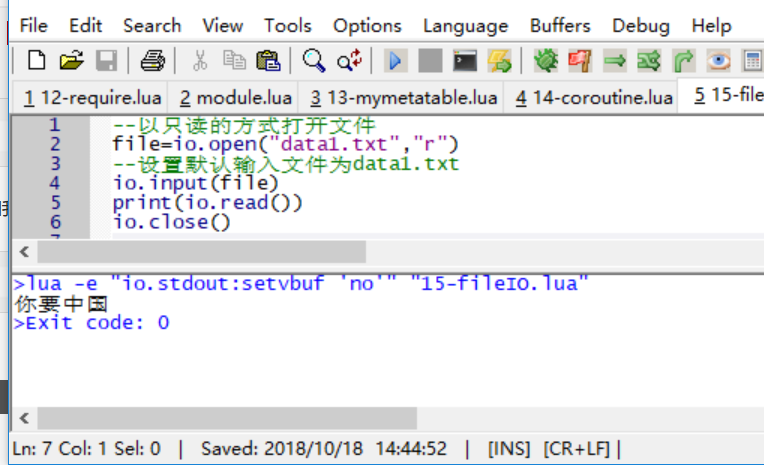Click the [INS] status bar indicator

tap(509, 449)
